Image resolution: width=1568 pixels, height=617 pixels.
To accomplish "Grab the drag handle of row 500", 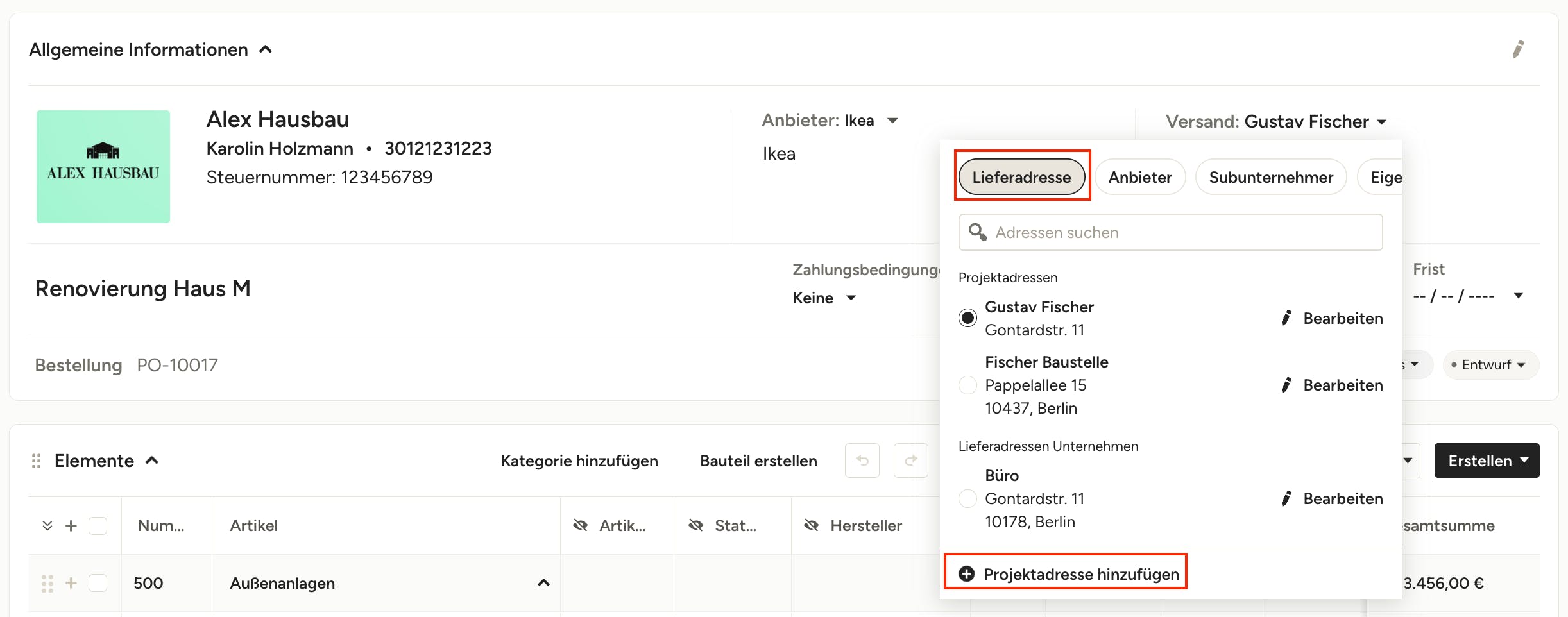I will (47, 583).
